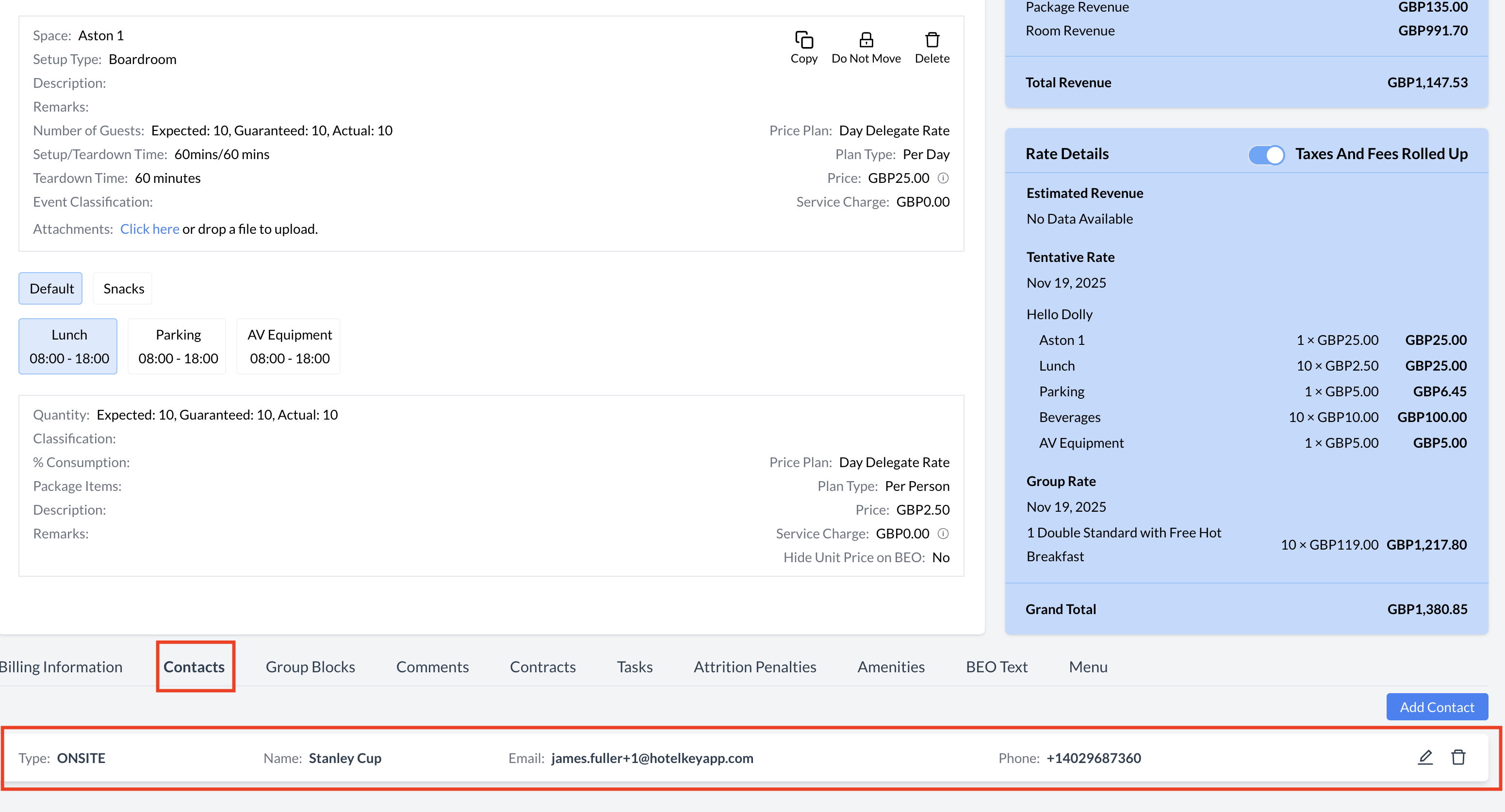
Task: Open the Group Blocks tab
Action: point(310,667)
